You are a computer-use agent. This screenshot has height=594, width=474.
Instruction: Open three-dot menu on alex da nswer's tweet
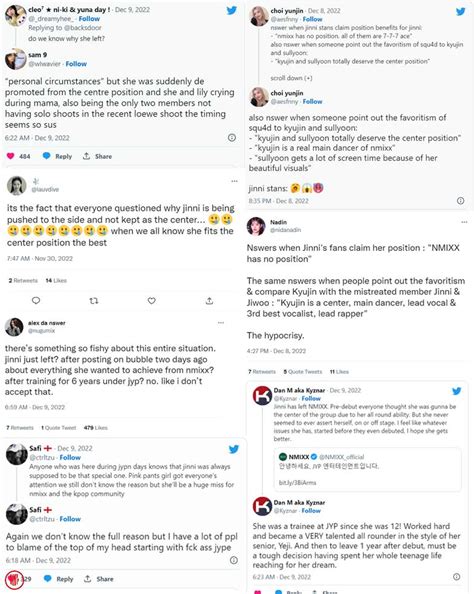(221, 323)
